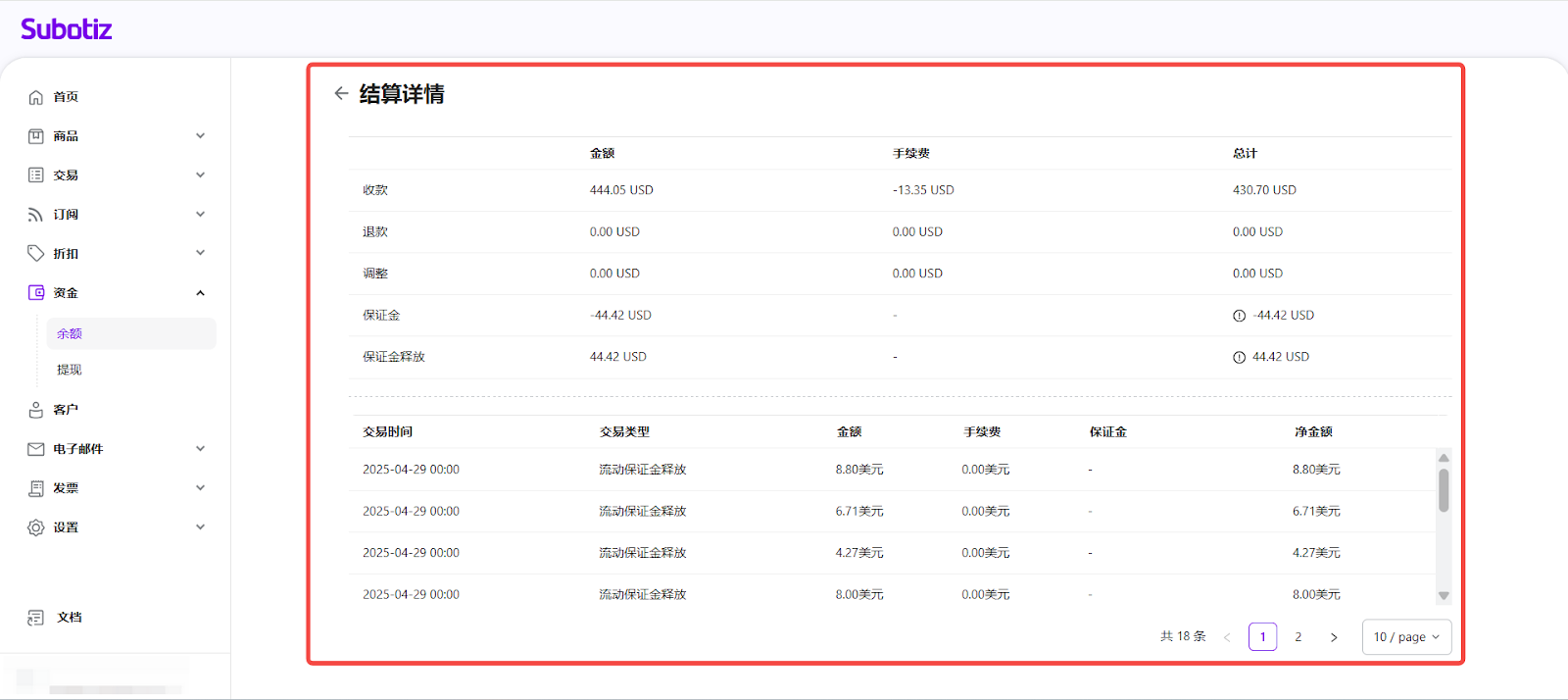Collapse the 资金 section chevron

[200, 293]
